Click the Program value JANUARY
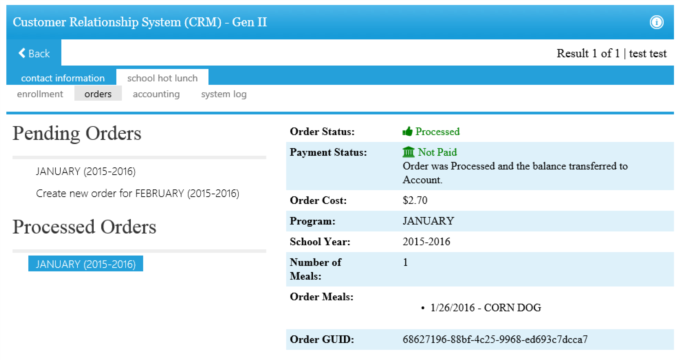Image resolution: width=680 pixels, height=360 pixels. point(428,221)
